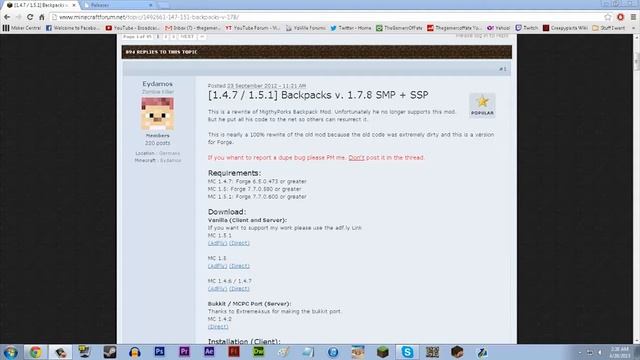The width and height of the screenshot is (640, 360).
Task: Click the AdFly link under MC 1.5.1
Action: pos(218,243)
